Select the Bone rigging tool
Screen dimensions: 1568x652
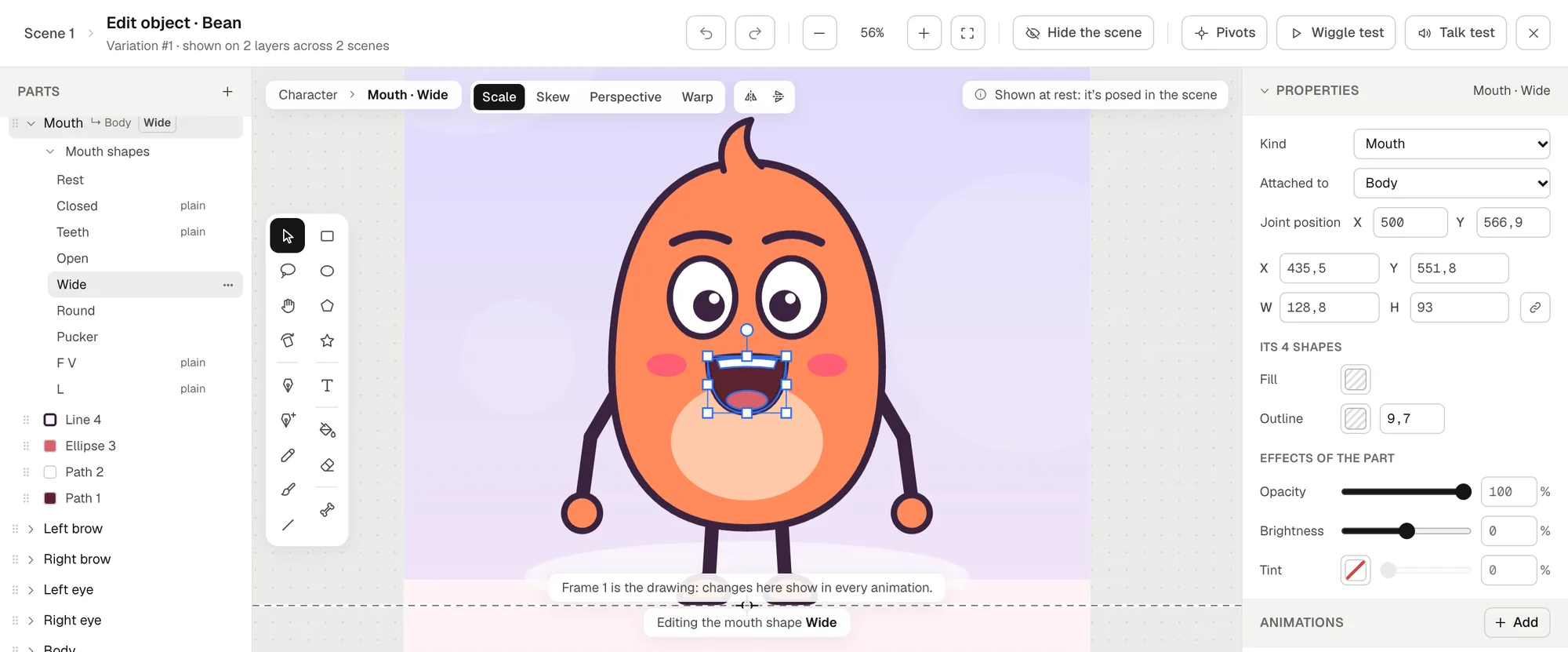click(x=327, y=510)
